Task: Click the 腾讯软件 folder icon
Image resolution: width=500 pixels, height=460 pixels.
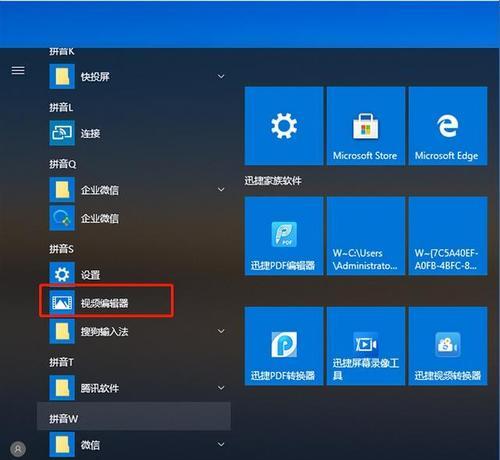Action: (62, 388)
